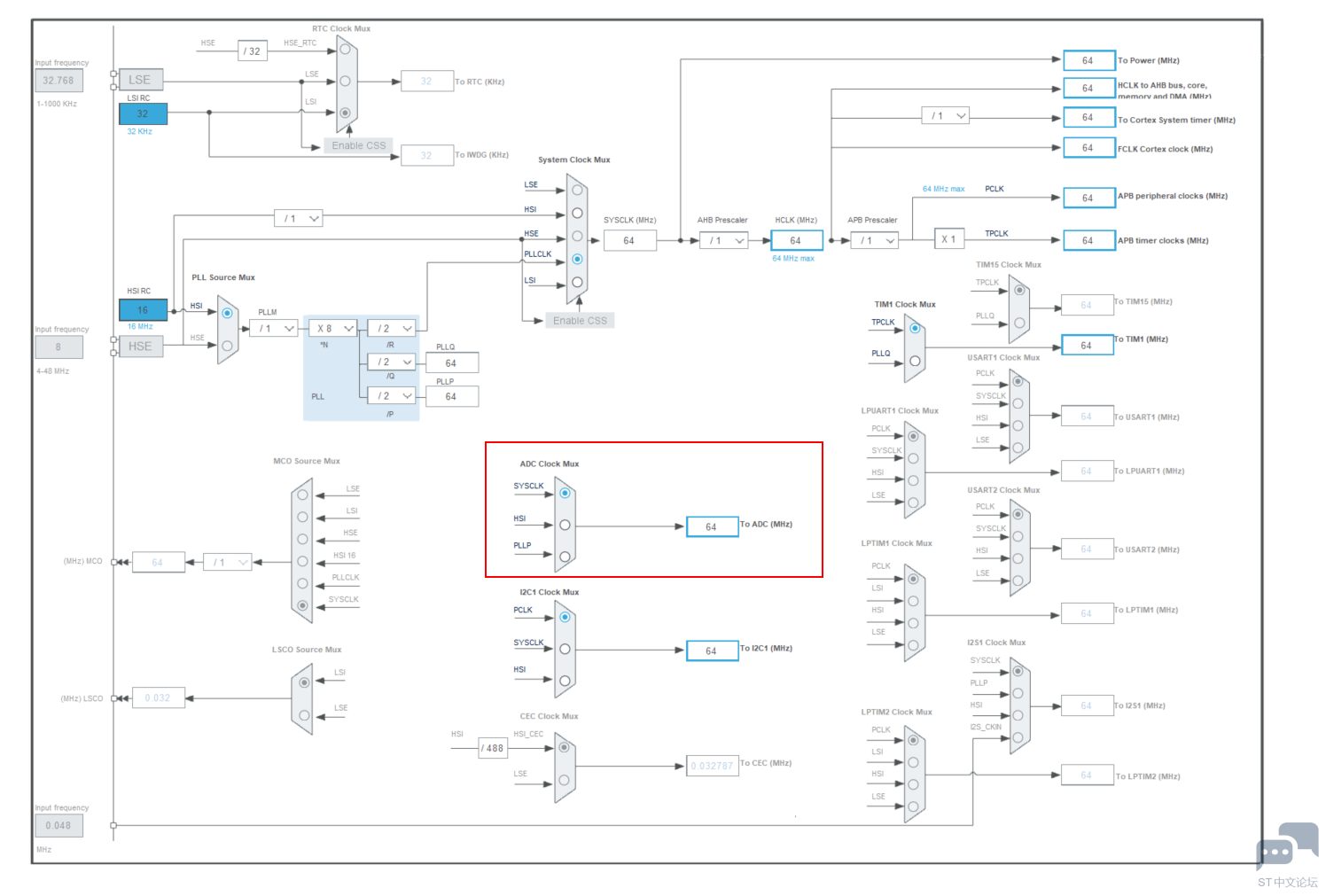
Task: Select LSI in System Clock Mux
Action: pos(577,282)
